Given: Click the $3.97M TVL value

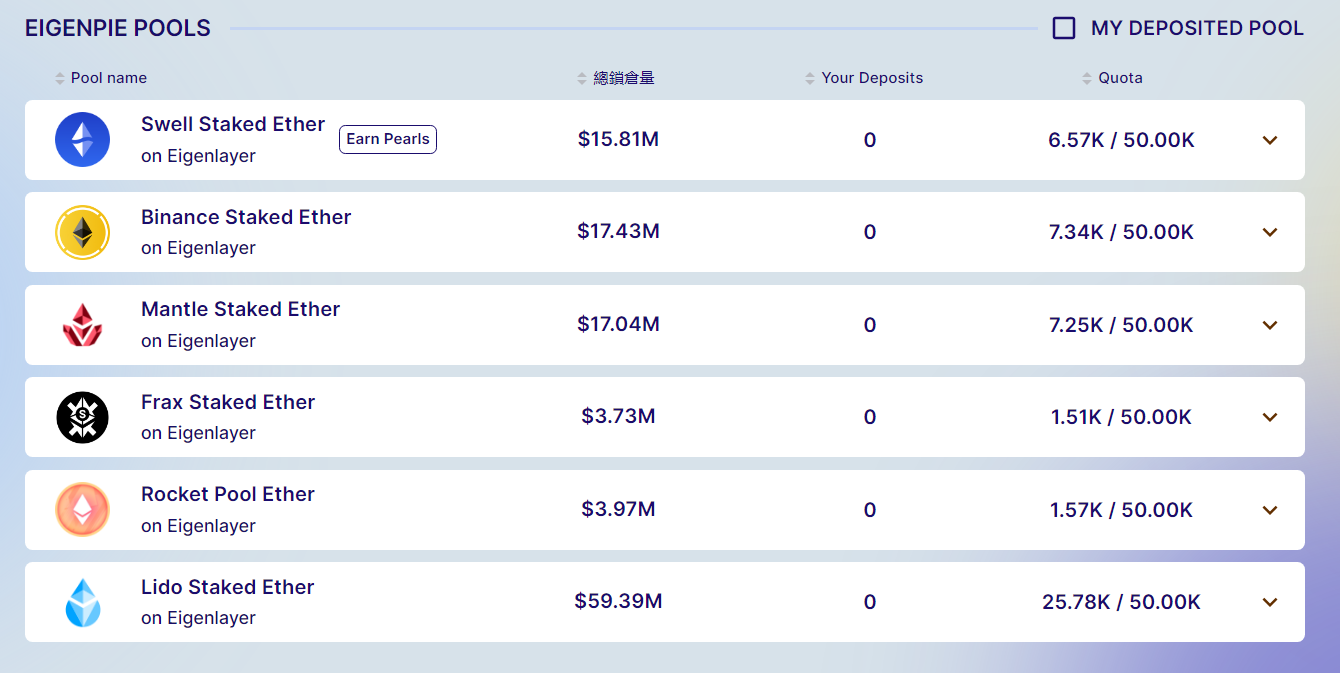Looking at the screenshot, I should click(618, 509).
